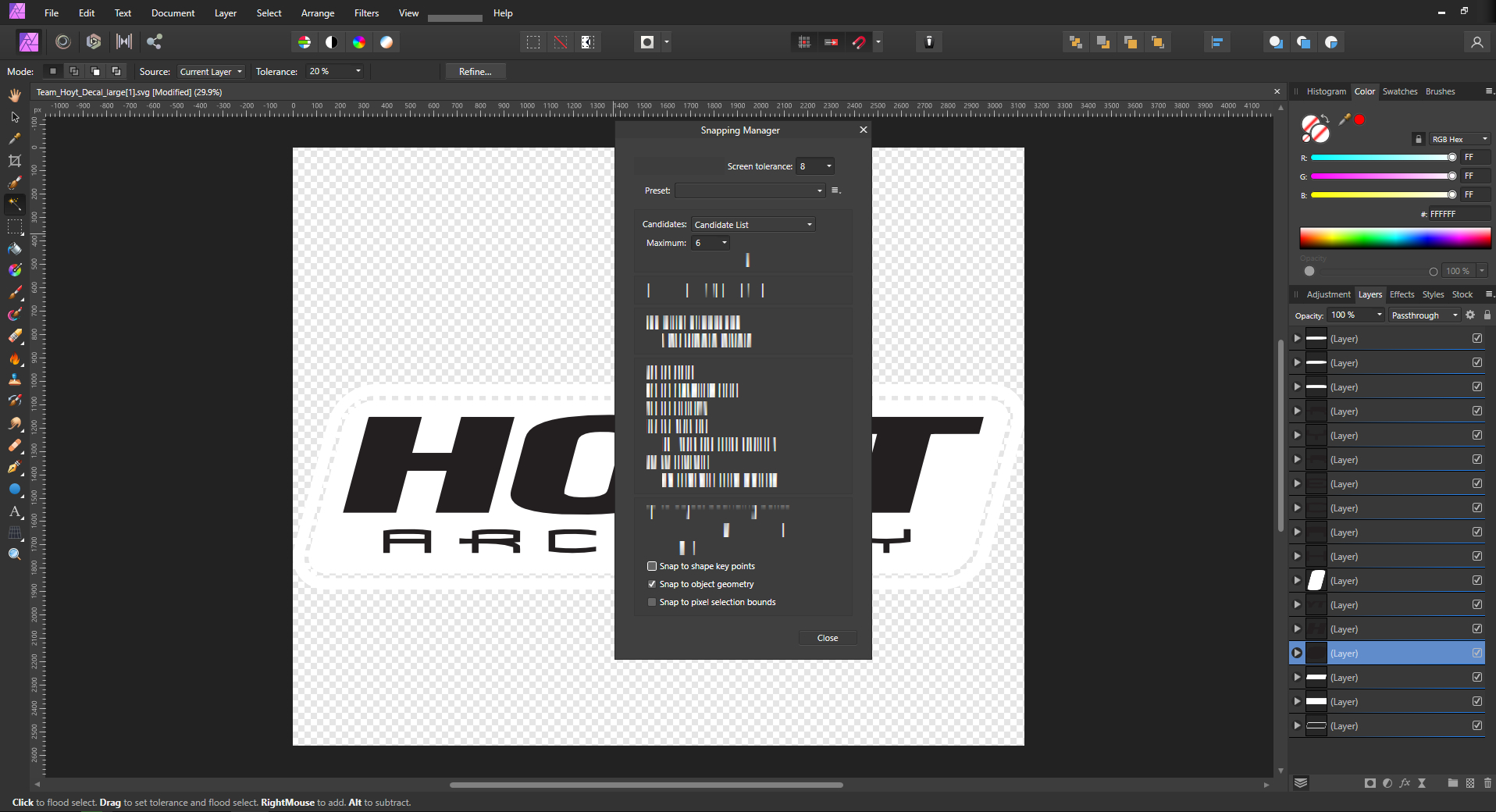Switch to the Effects tab
Image resolution: width=1496 pixels, height=812 pixels.
[1402, 294]
